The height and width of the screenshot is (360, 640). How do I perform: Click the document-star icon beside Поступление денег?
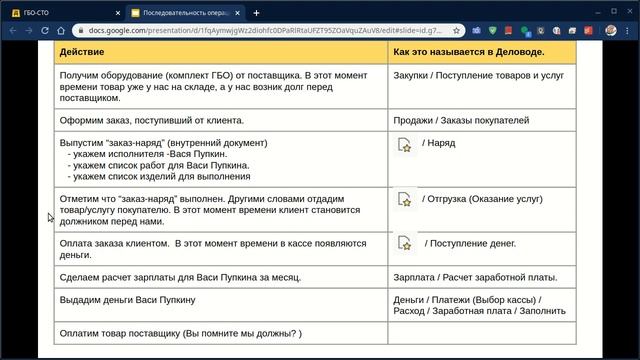coord(404,243)
